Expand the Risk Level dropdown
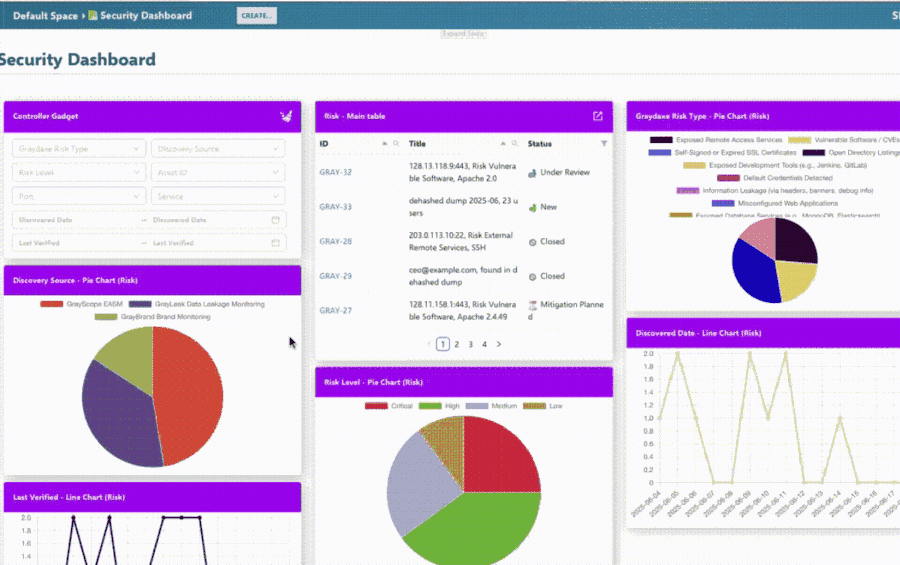The width and height of the screenshot is (900, 565). coord(77,172)
